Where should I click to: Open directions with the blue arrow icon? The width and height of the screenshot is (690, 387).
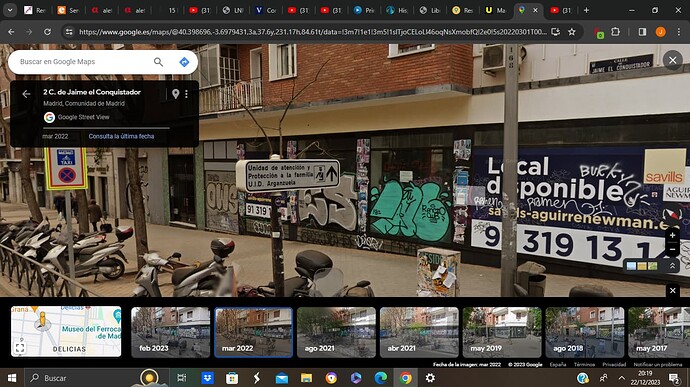click(x=184, y=62)
